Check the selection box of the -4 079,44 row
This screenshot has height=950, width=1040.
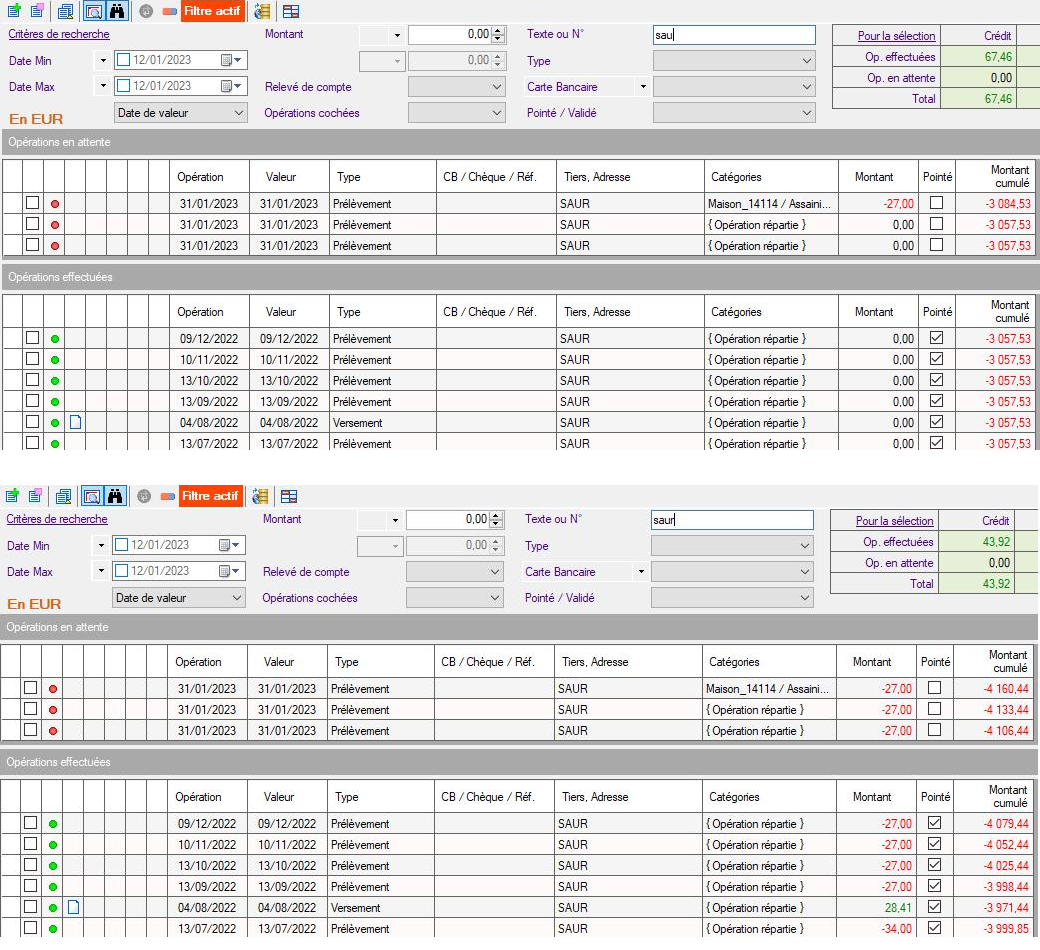(31, 823)
